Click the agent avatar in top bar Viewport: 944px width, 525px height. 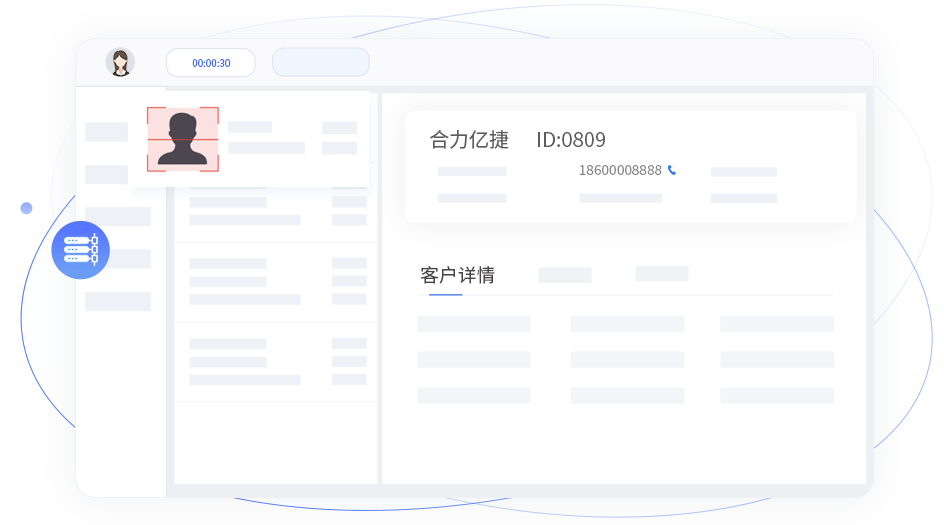pyautogui.click(x=120, y=62)
